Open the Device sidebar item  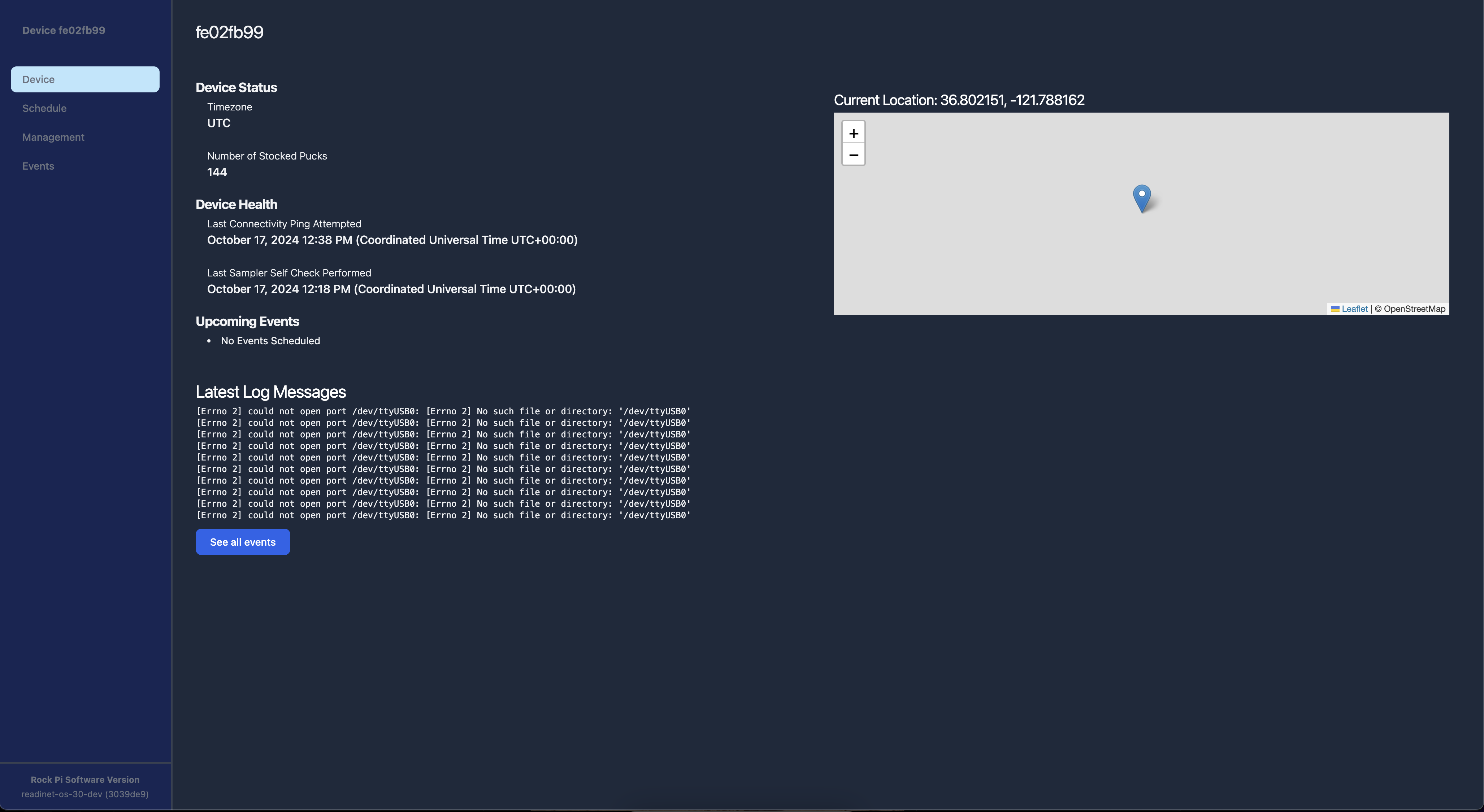coord(85,79)
